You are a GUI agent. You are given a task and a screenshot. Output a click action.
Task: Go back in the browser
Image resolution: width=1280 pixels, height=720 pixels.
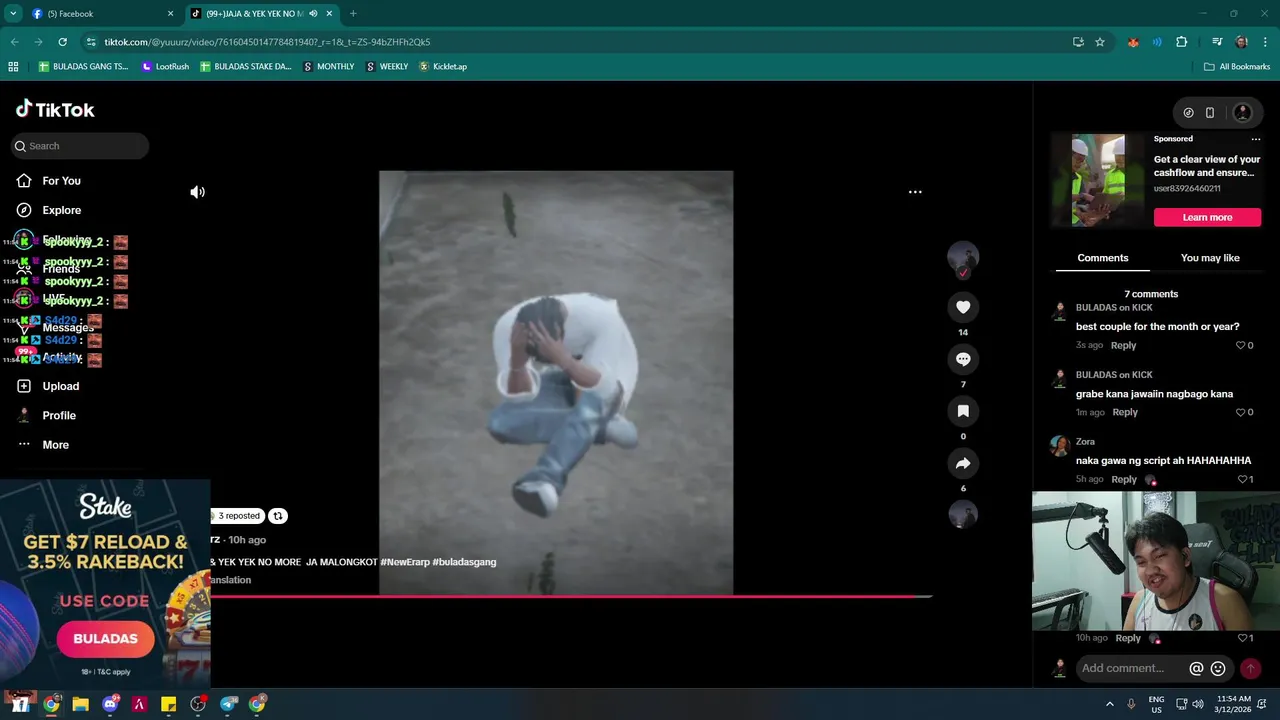pos(14,42)
